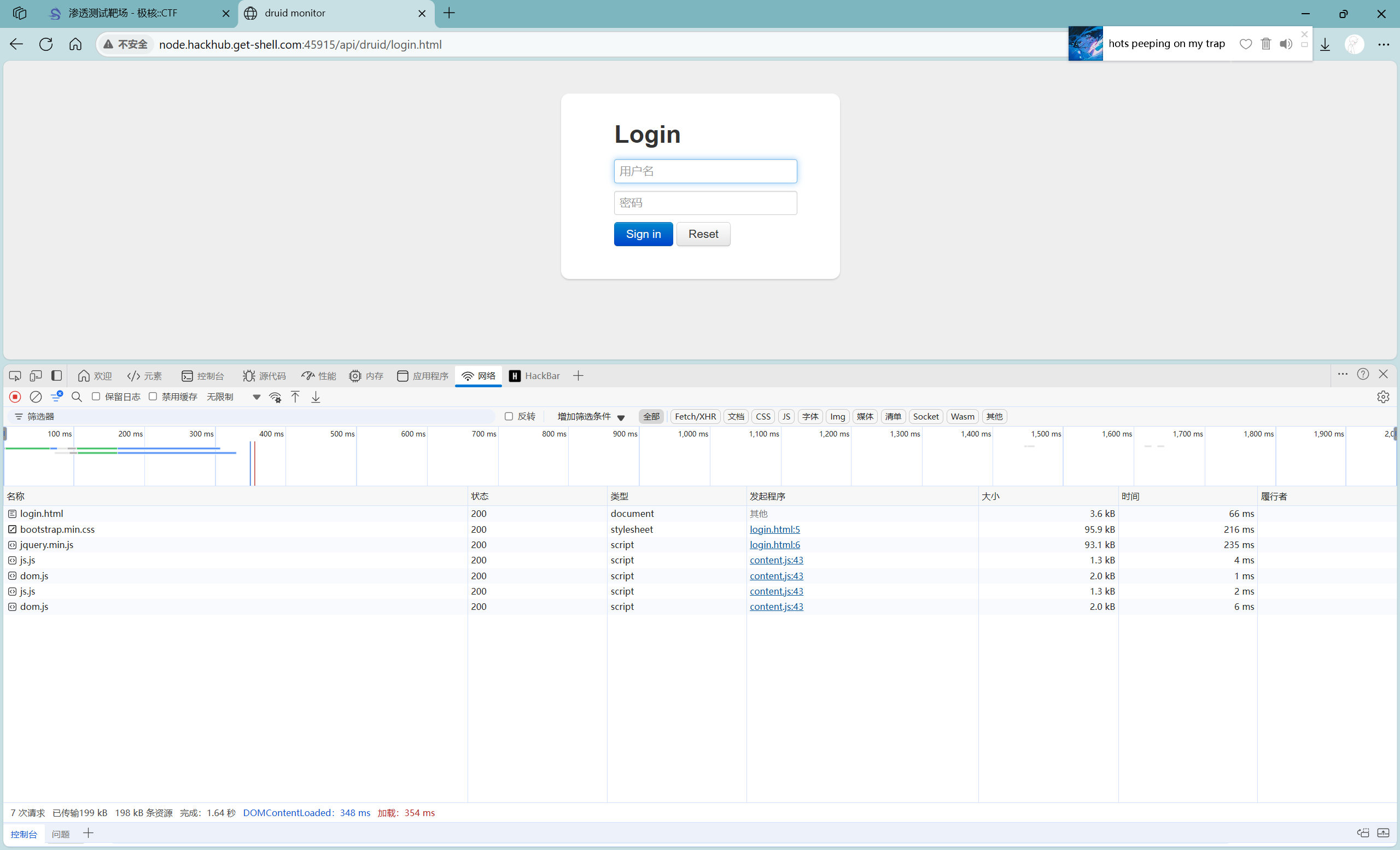Clear the network log
1400x850 pixels.
point(35,397)
